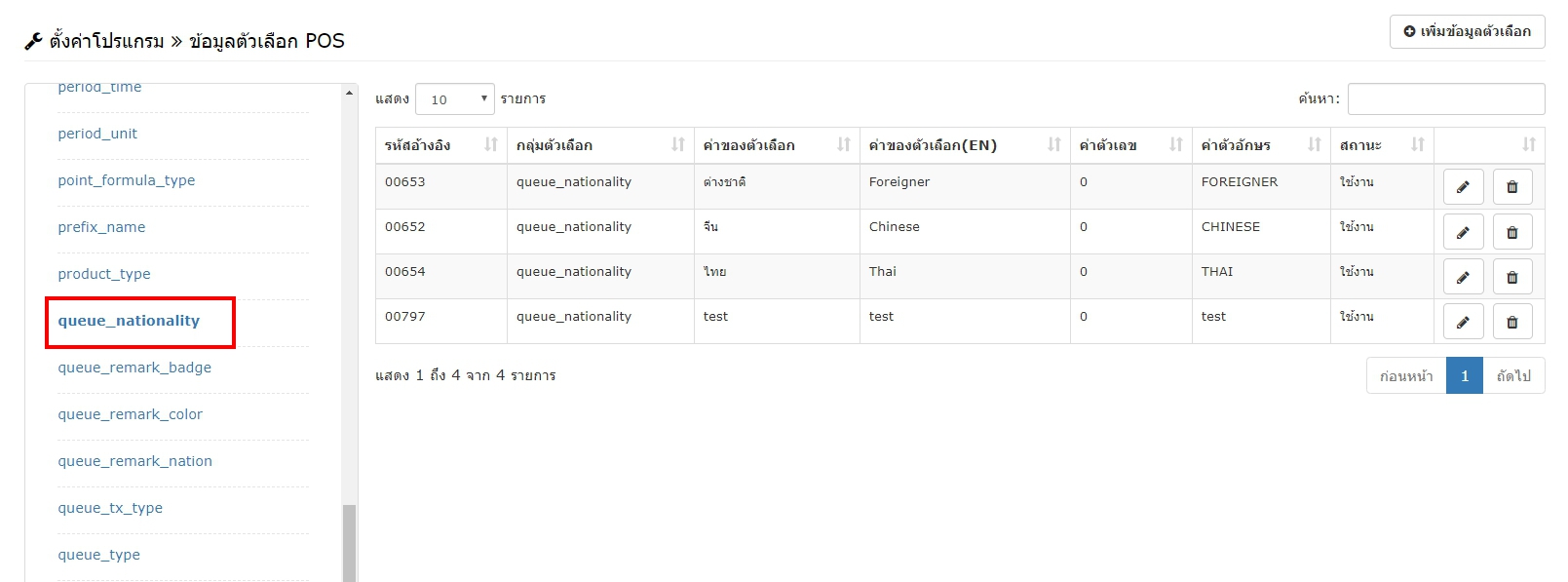1568x582 pixels.
Task: Open the rows-per-page dropdown showing 10
Action: (x=455, y=99)
